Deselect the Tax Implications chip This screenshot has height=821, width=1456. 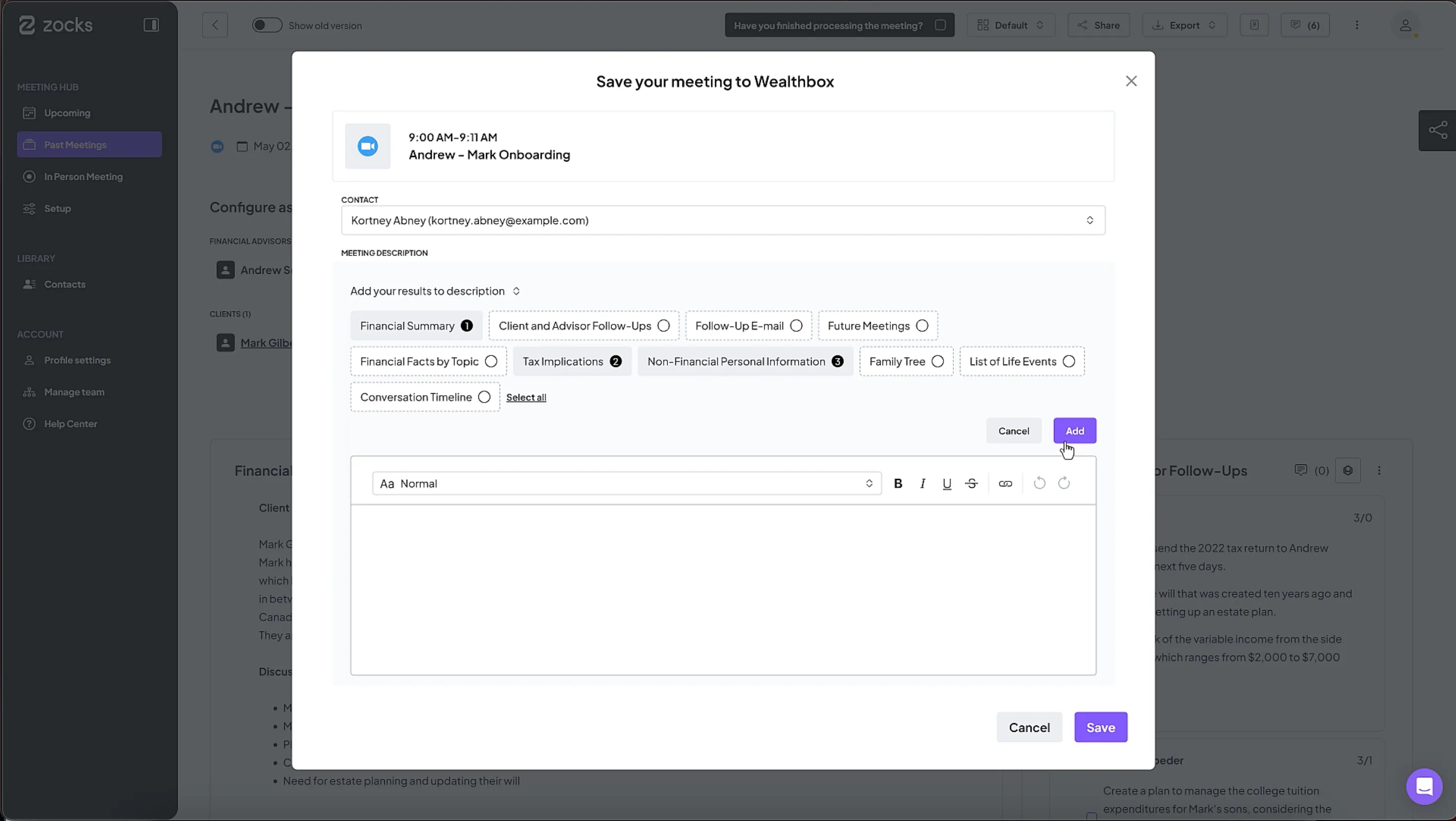(x=572, y=361)
